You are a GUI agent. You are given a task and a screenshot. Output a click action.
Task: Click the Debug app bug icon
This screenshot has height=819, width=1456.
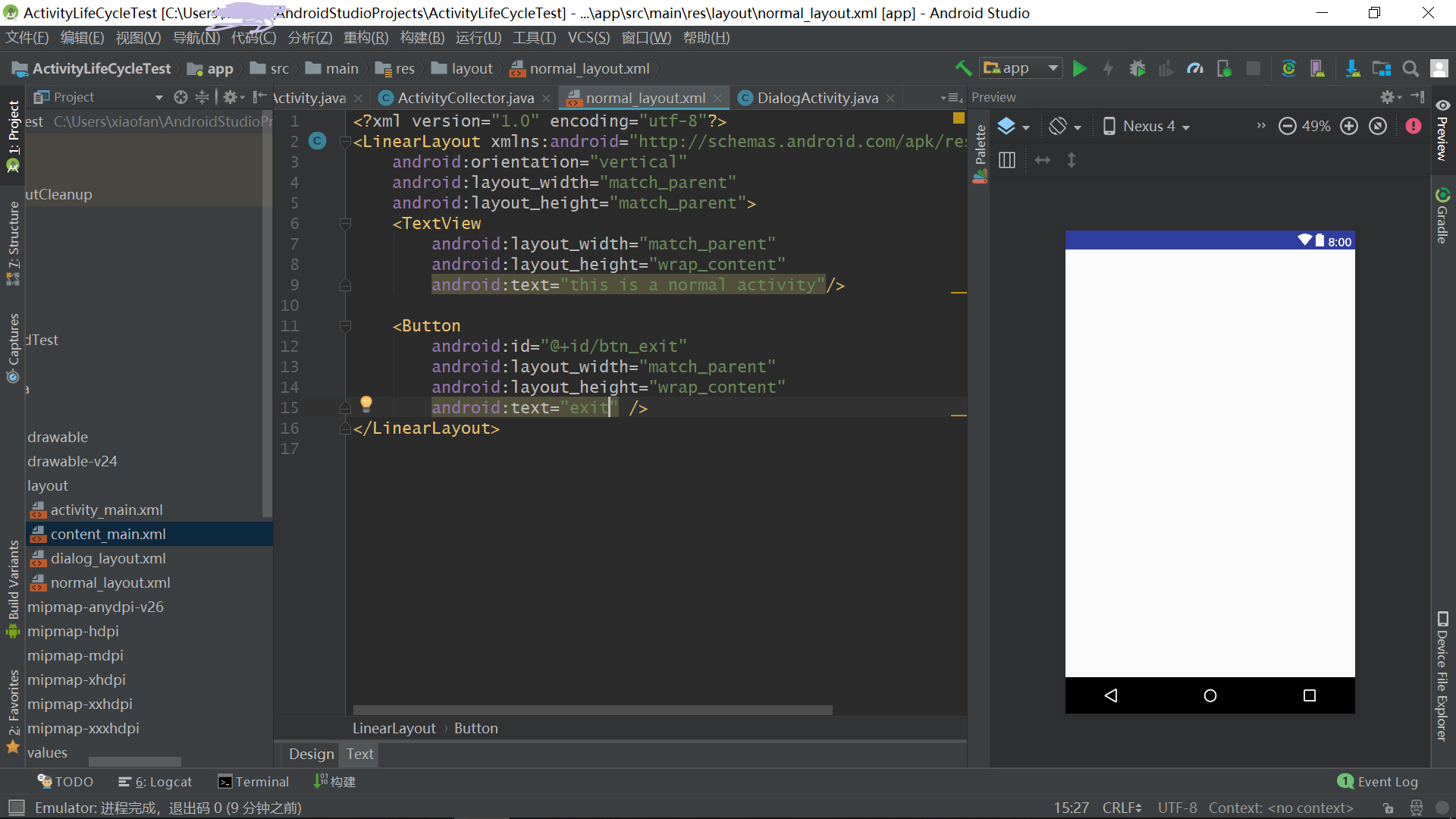pos(1137,69)
